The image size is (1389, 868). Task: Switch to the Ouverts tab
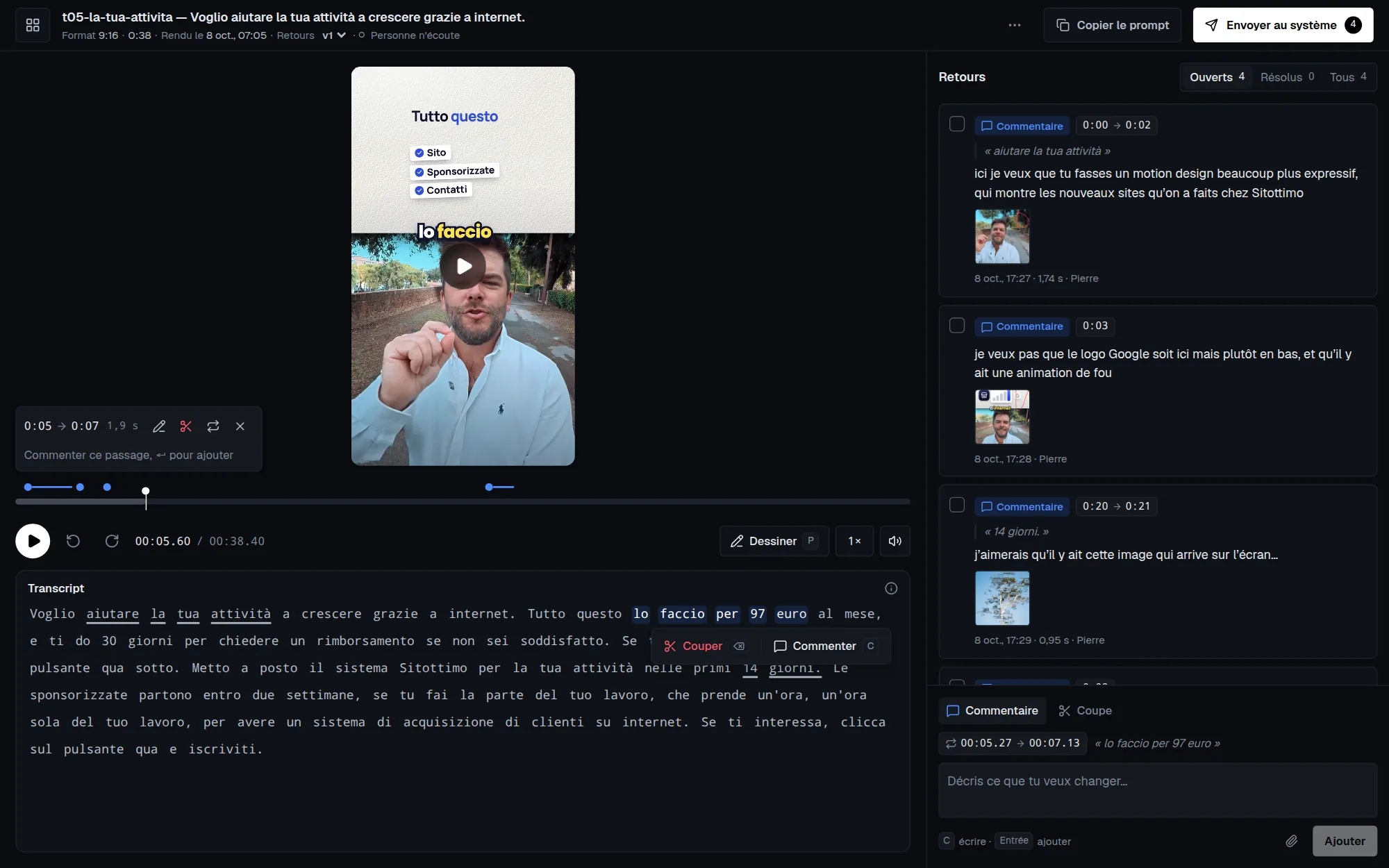click(x=1217, y=77)
